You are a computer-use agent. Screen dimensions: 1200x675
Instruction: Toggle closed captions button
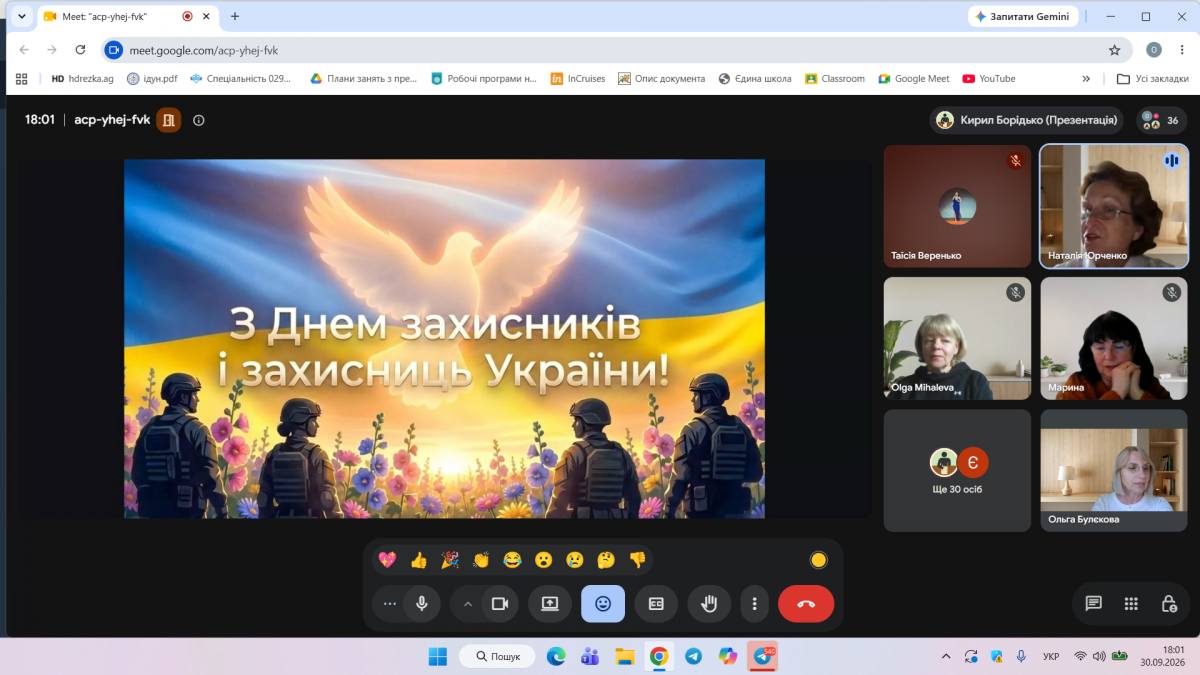656,604
